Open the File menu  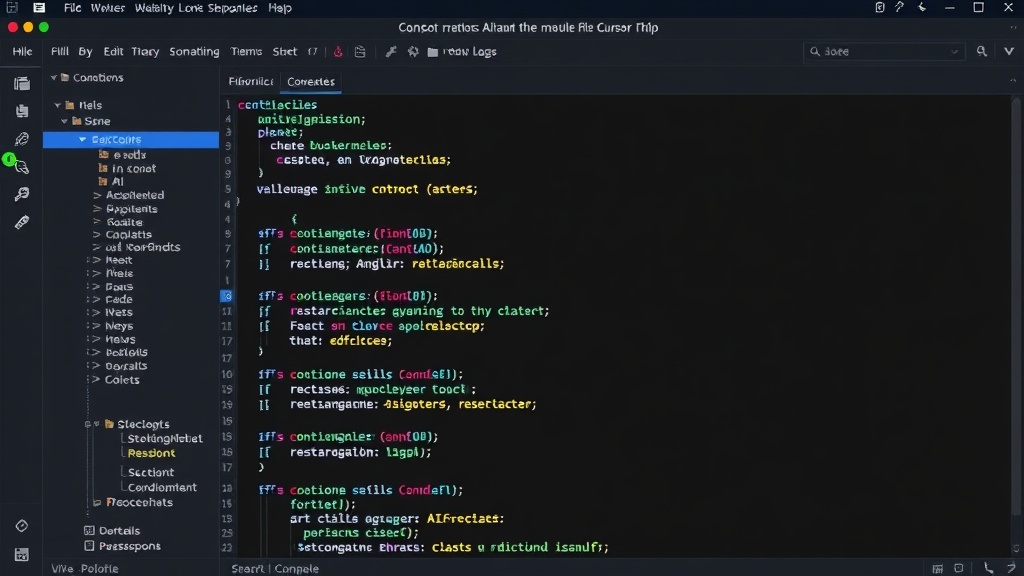tap(72, 8)
